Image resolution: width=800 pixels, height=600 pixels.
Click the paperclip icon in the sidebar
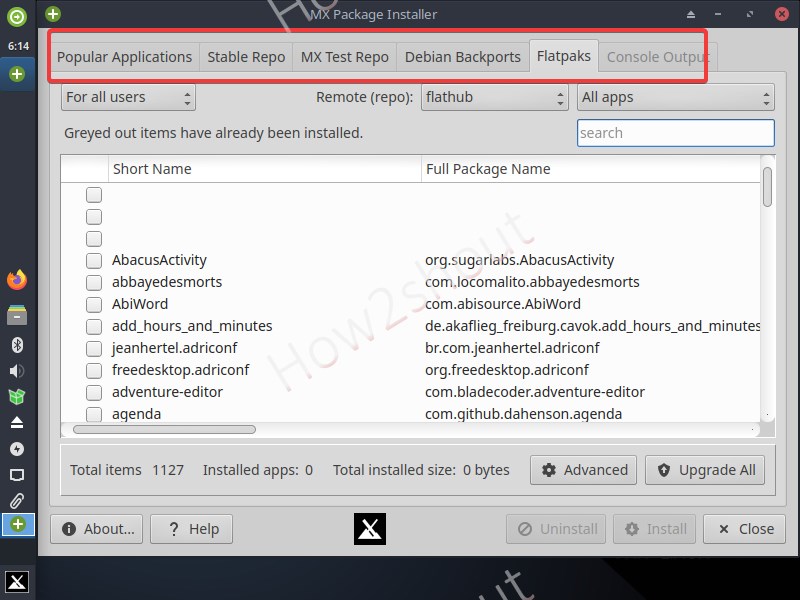coord(16,500)
